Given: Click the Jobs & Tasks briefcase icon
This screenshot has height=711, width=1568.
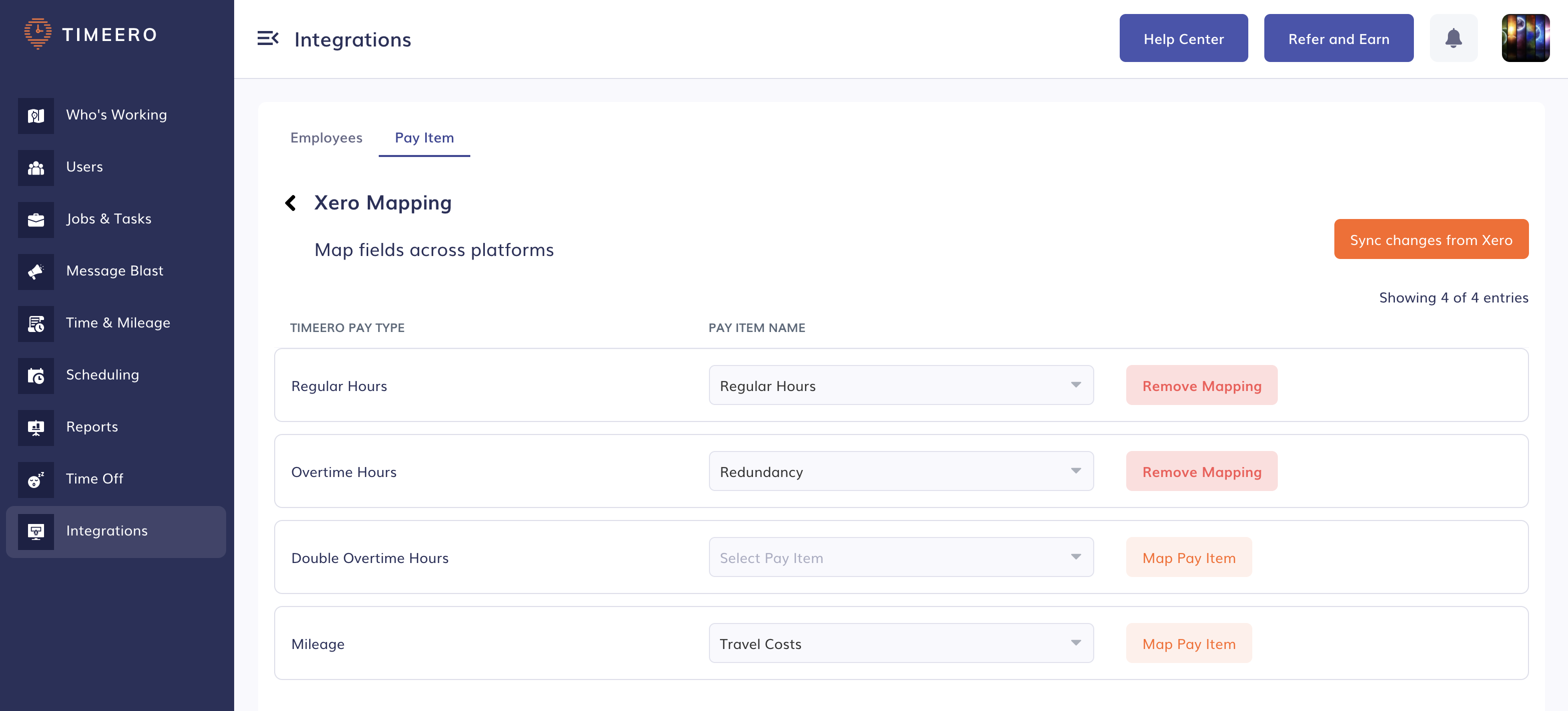Looking at the screenshot, I should (36, 219).
